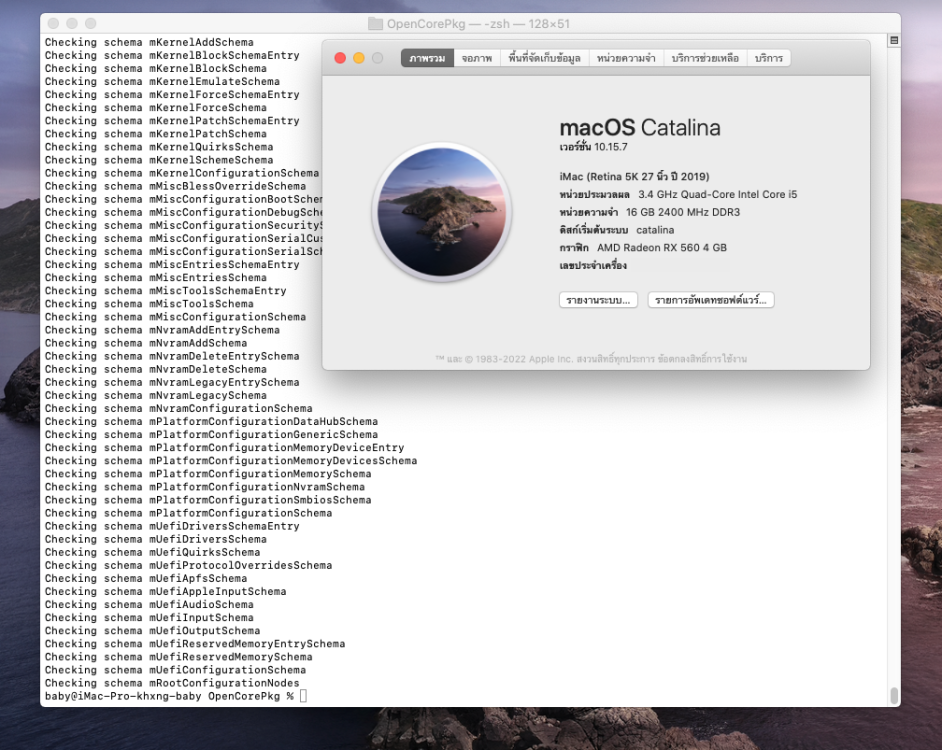Click line 'Checking schema mUefiProtocolOverridesSchema'
Viewport: 942px width, 750px height.
pyautogui.click(x=188, y=566)
